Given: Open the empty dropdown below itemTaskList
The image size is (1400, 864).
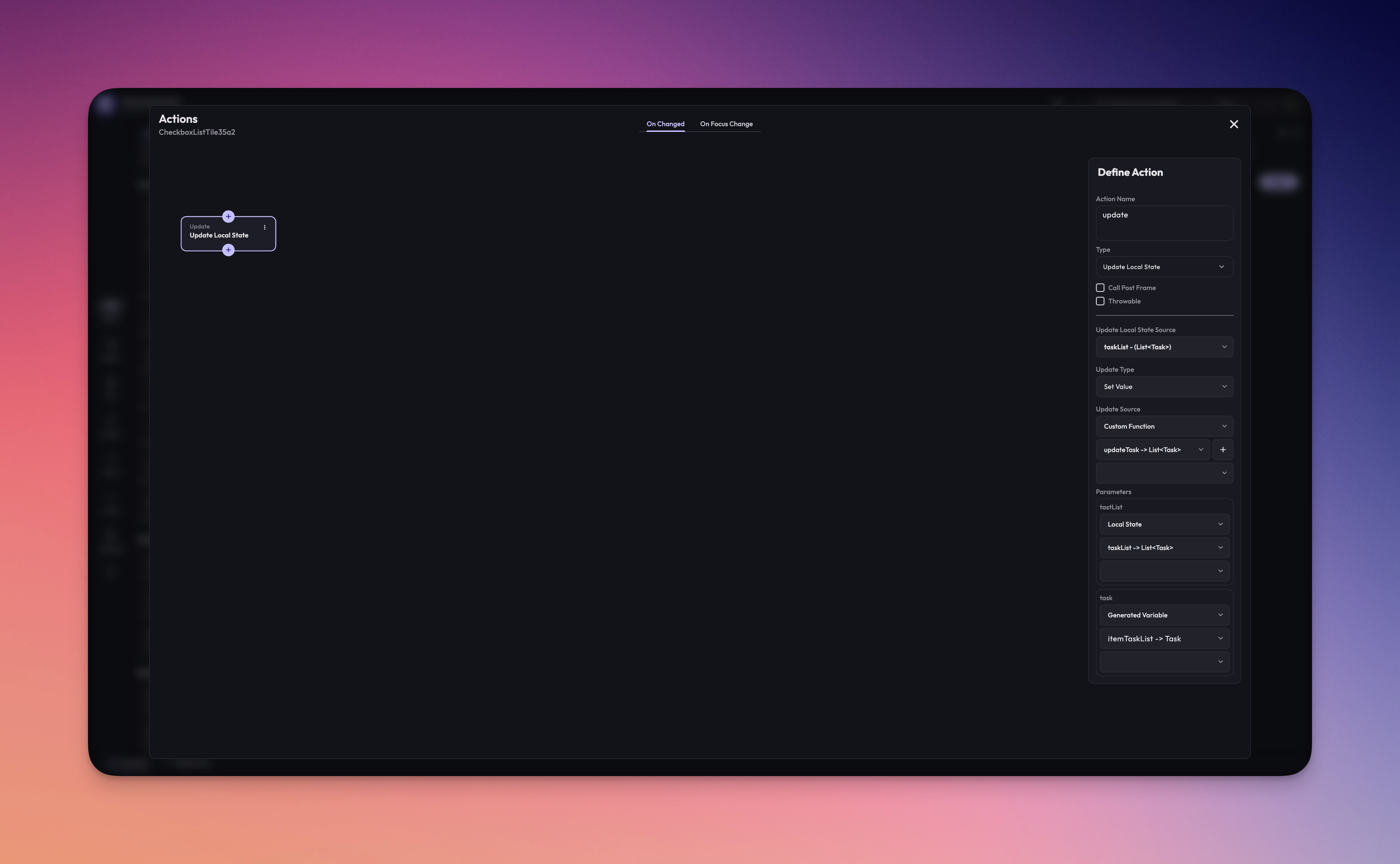Looking at the screenshot, I should pos(1164,662).
